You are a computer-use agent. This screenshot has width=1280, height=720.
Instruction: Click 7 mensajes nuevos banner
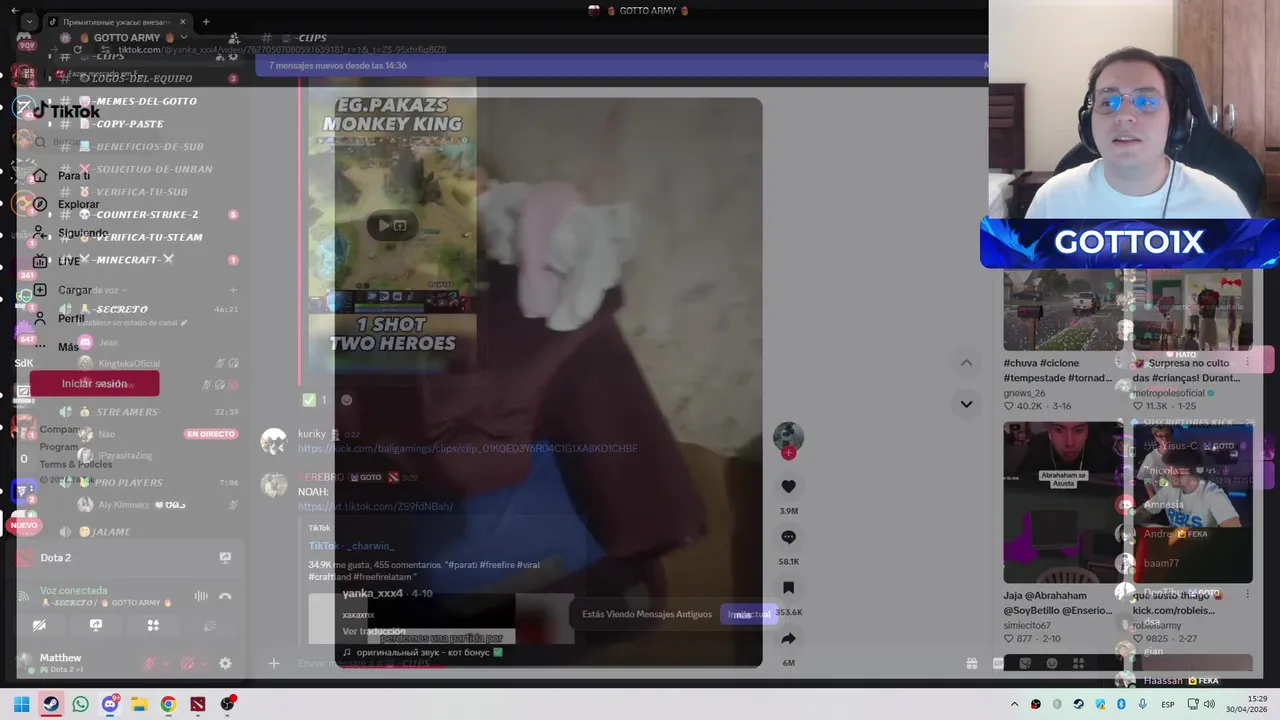(x=620, y=65)
